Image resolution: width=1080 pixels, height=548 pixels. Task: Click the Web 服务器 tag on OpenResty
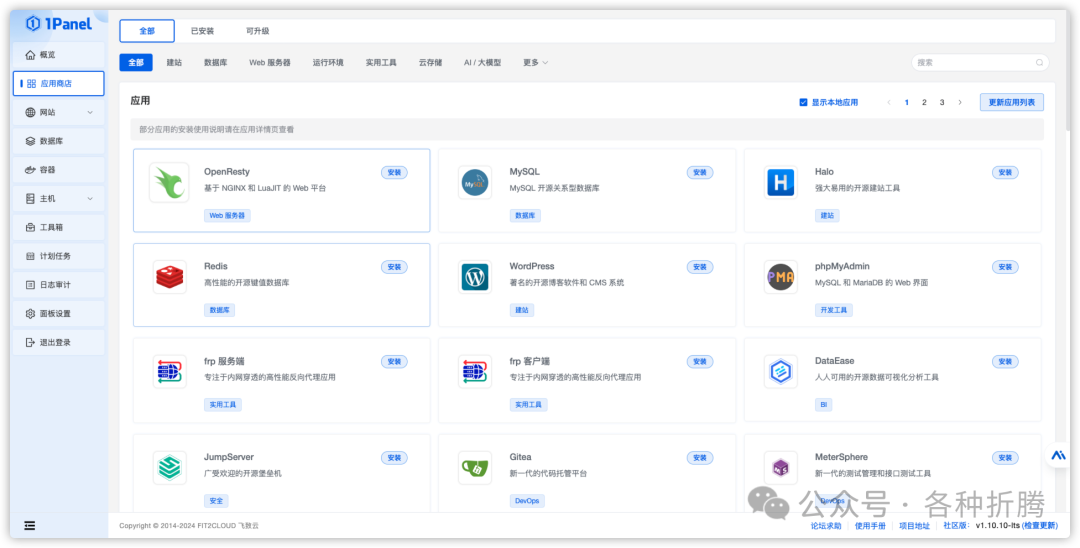[x=227, y=215]
